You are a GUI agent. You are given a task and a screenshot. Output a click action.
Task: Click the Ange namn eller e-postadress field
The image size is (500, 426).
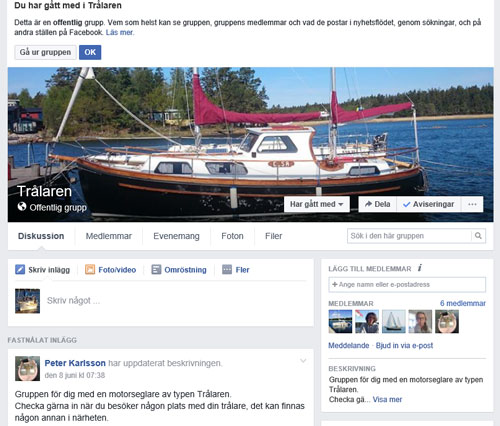coord(407,285)
